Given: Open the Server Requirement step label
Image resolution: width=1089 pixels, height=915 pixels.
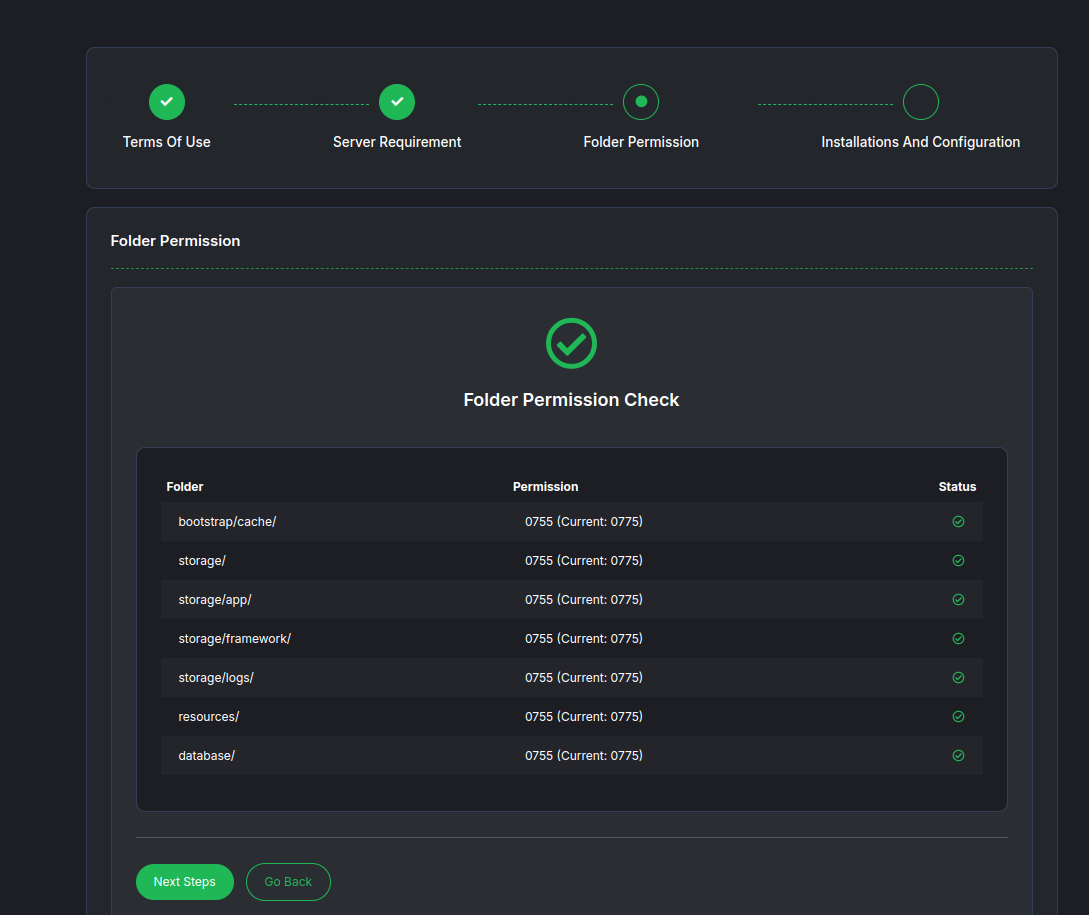Looking at the screenshot, I should (x=397, y=142).
